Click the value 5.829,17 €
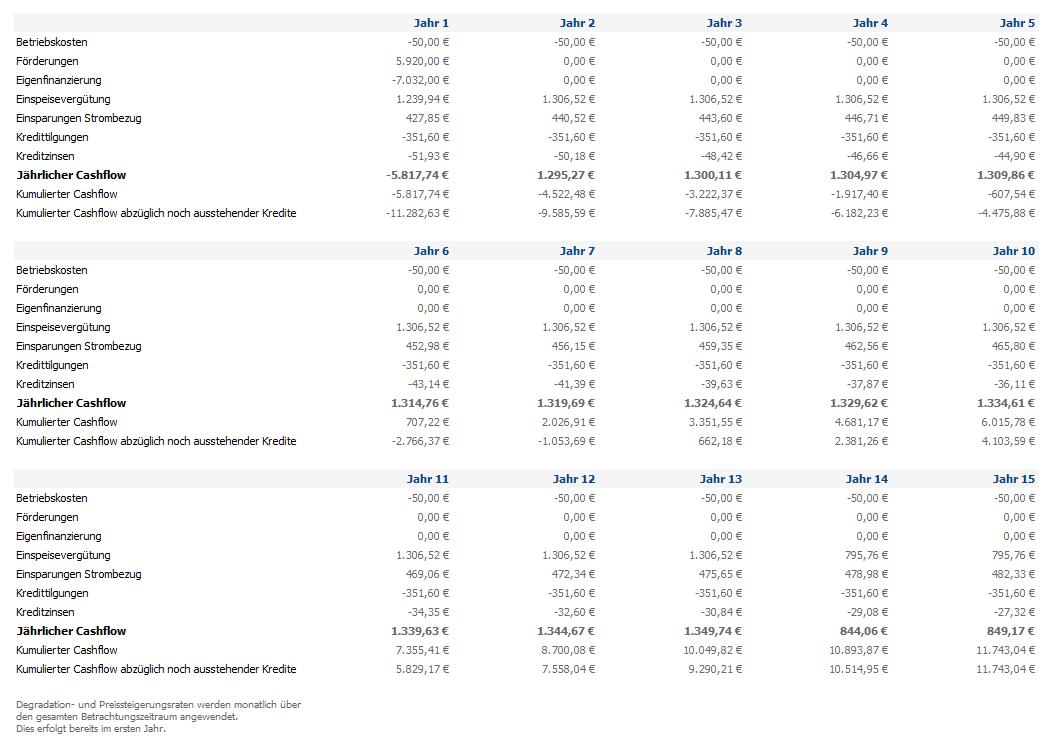This screenshot has height=750, width=1052. [x=422, y=669]
